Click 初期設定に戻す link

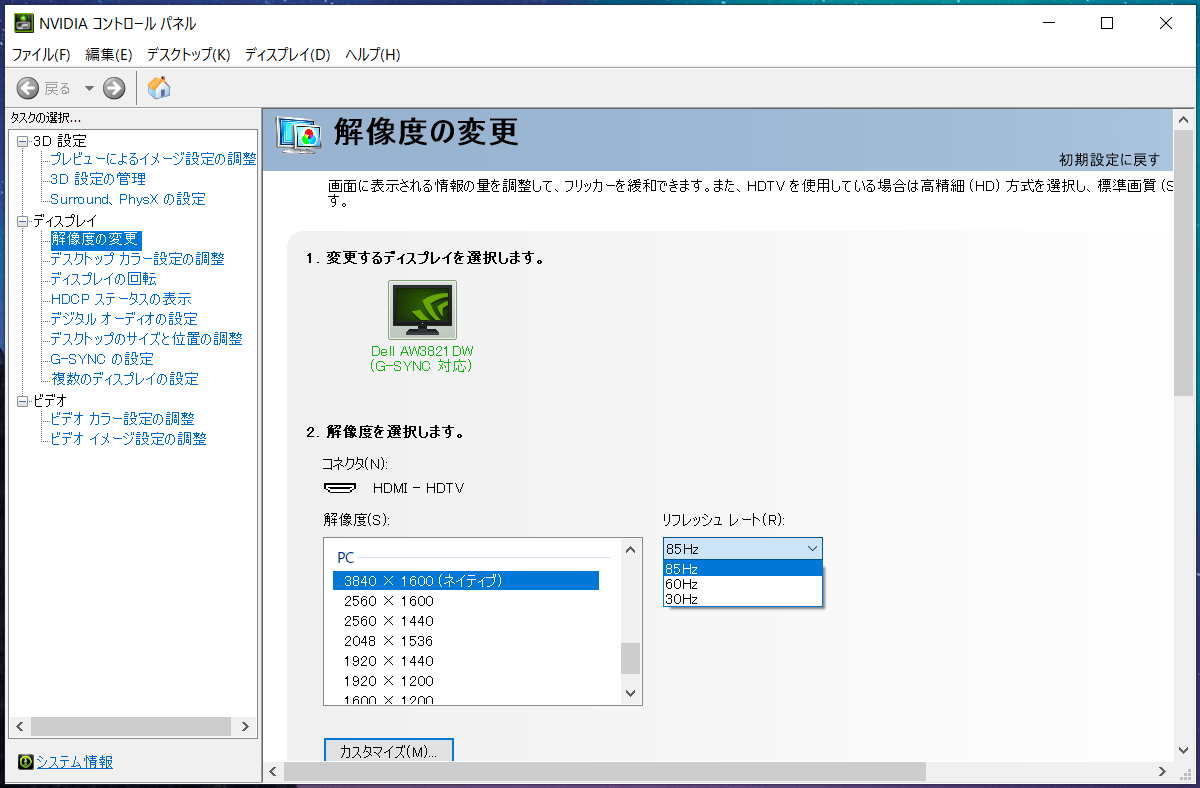pos(1109,160)
